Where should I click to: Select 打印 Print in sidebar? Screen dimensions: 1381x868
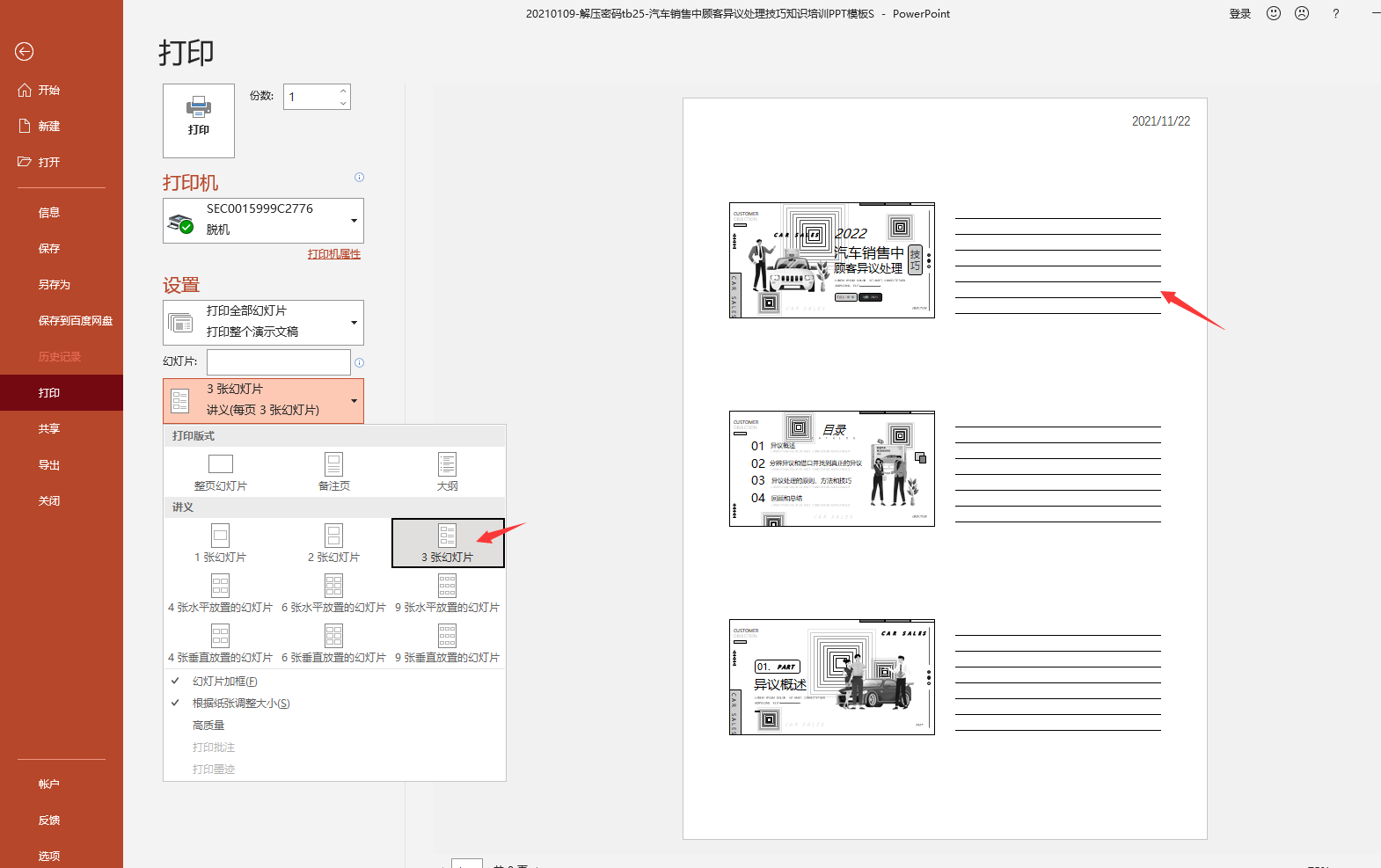point(62,392)
